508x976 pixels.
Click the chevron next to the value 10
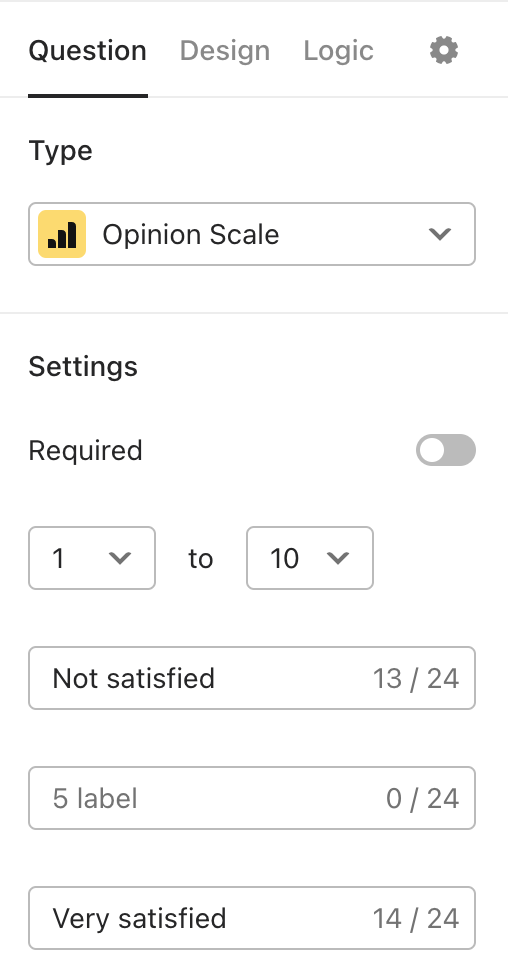tap(338, 558)
